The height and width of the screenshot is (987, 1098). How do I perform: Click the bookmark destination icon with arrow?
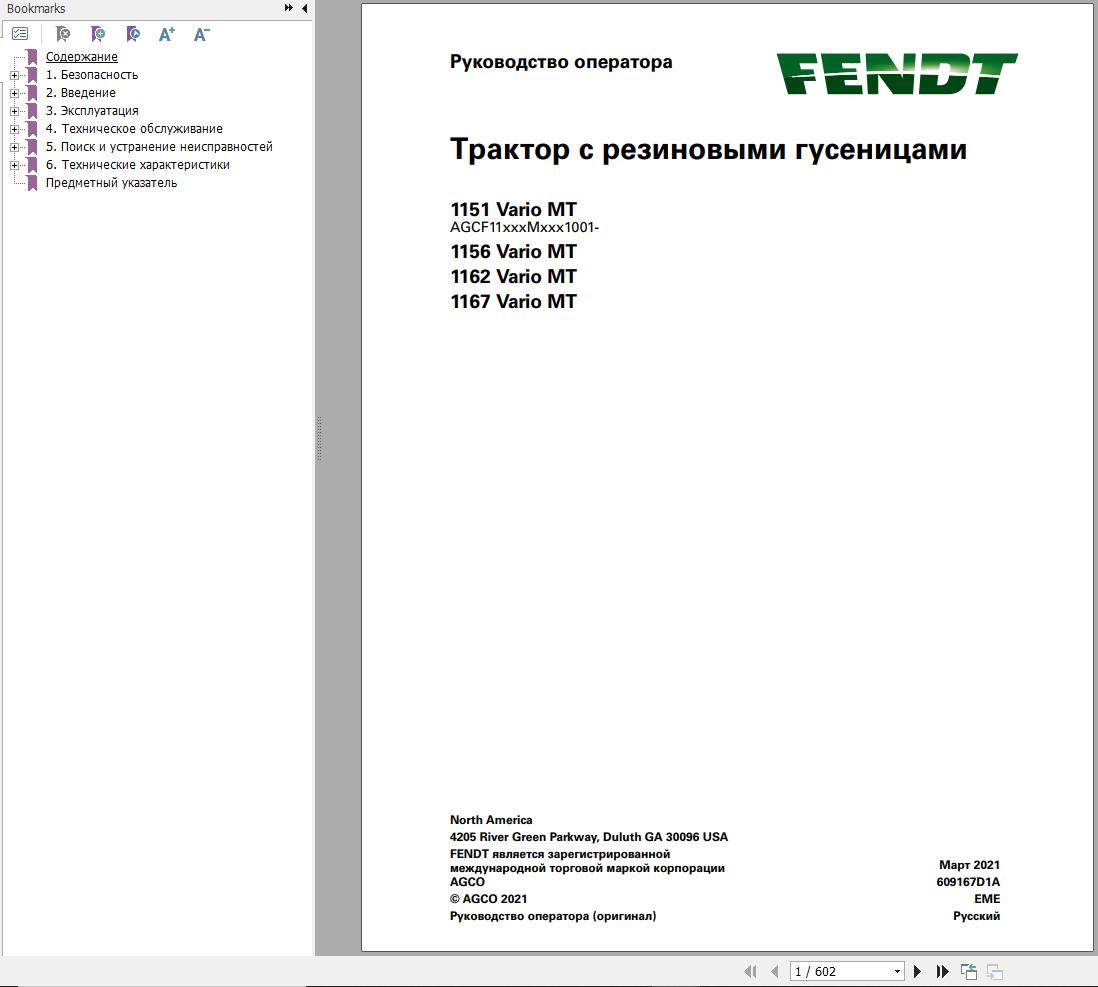click(x=133, y=34)
